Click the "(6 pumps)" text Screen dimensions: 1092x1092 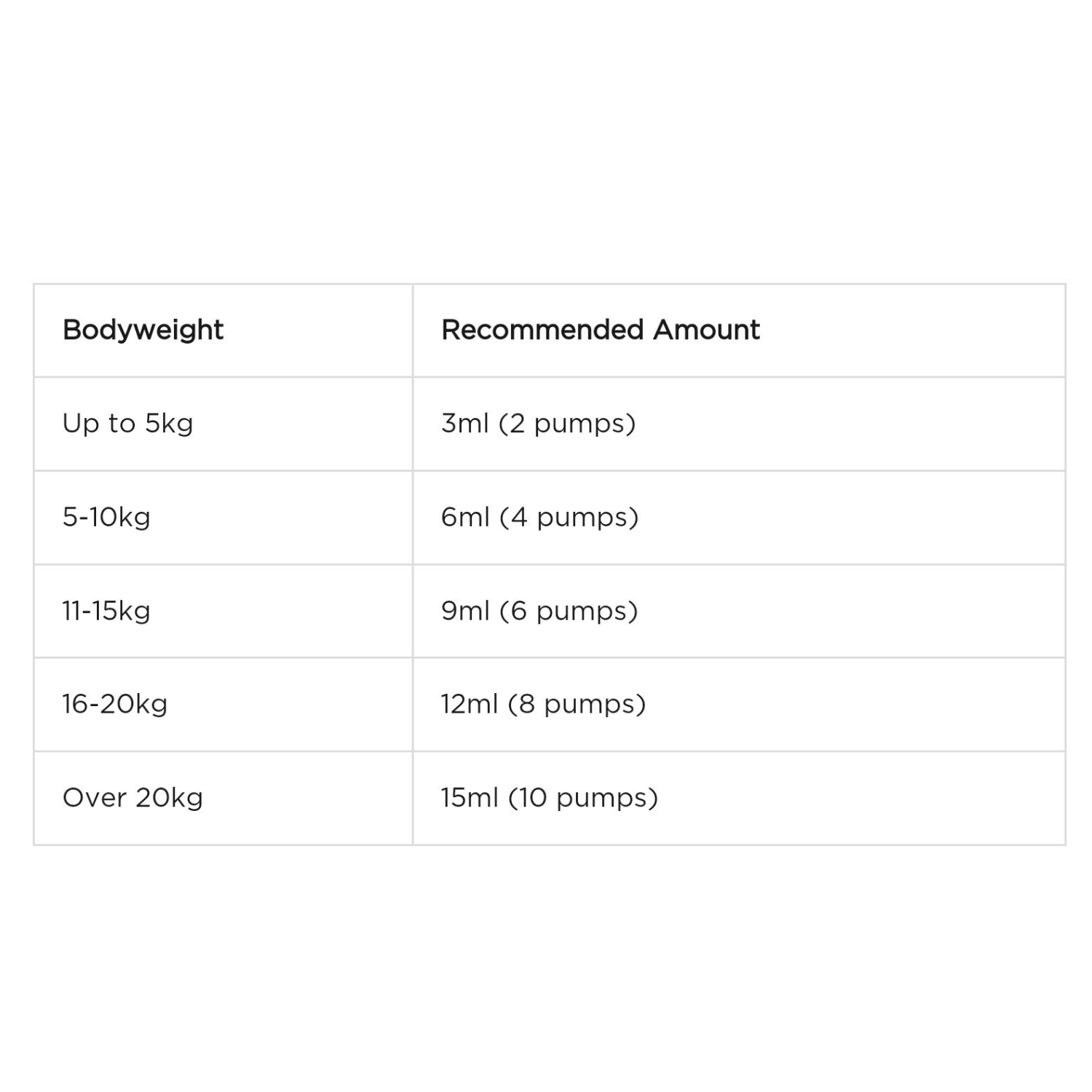(569, 610)
